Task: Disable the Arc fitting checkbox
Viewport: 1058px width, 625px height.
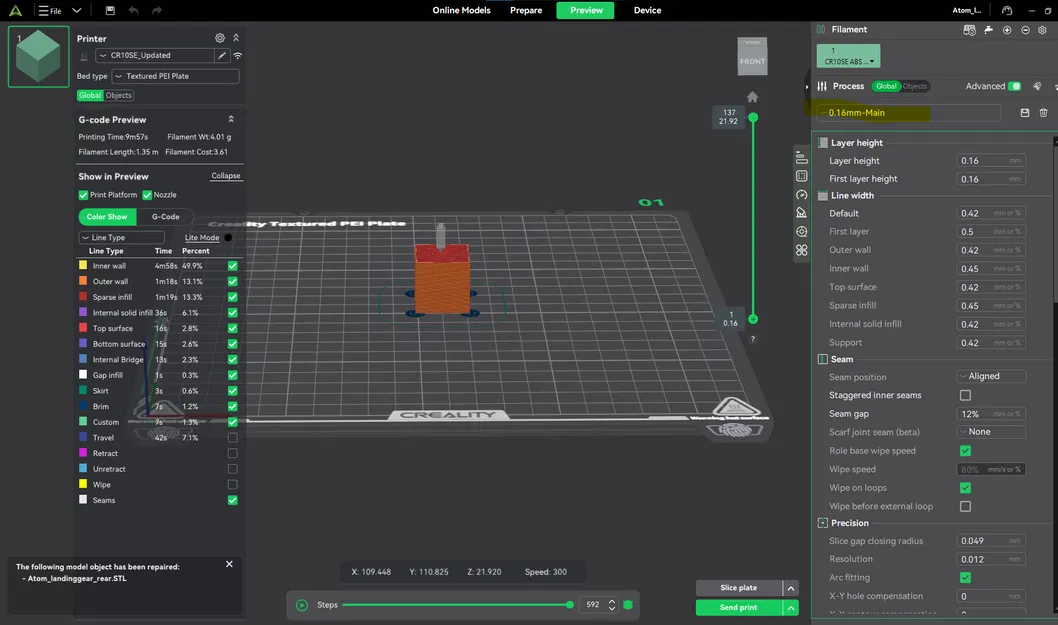Action: point(966,577)
